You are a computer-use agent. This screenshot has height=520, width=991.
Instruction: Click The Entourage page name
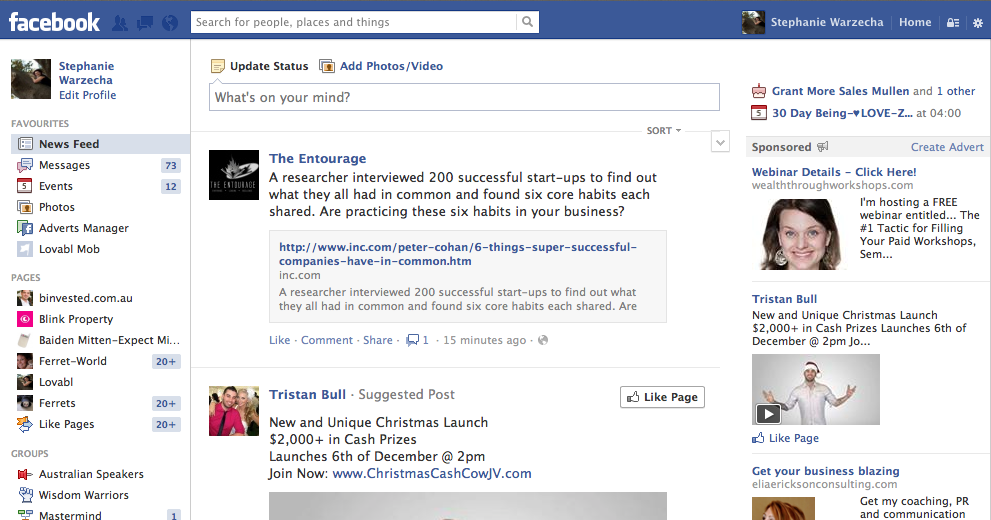(x=317, y=159)
